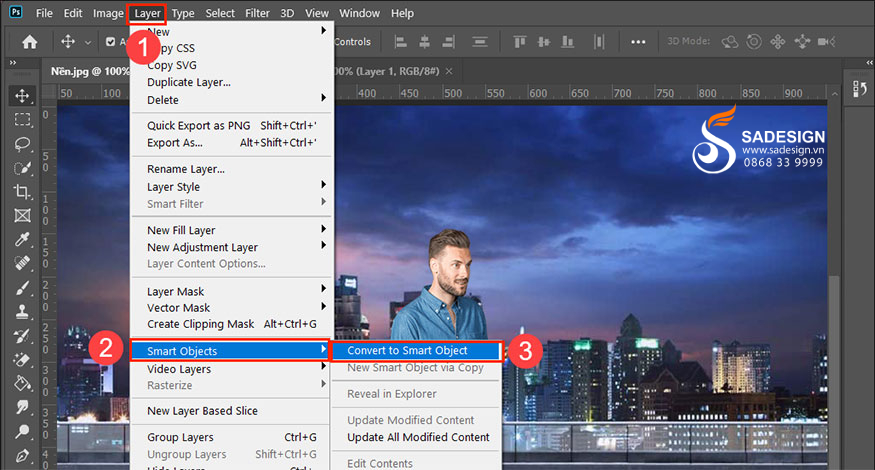Expand the left toolbar double-arrow
Screen dimensions: 875x470
tap(13, 63)
